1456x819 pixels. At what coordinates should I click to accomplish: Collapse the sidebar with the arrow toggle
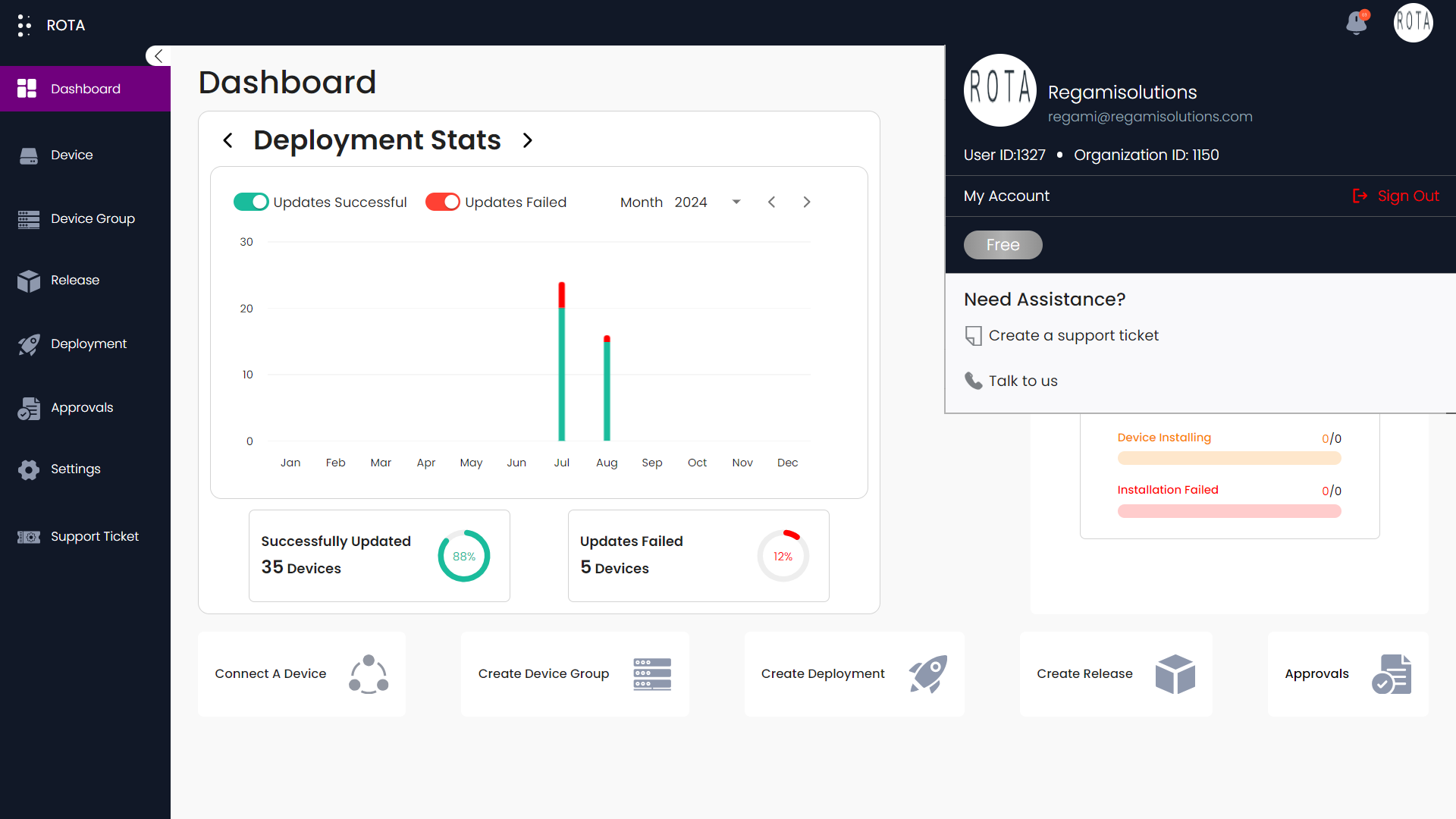[x=158, y=56]
